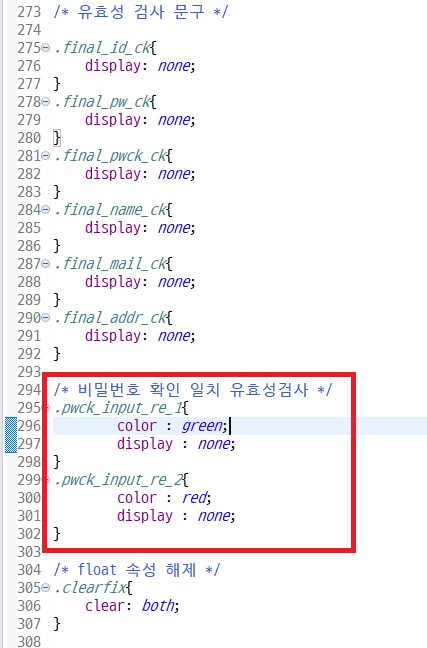Click the closing brace on line 280
This screenshot has height=648, width=427.
click(x=57, y=138)
